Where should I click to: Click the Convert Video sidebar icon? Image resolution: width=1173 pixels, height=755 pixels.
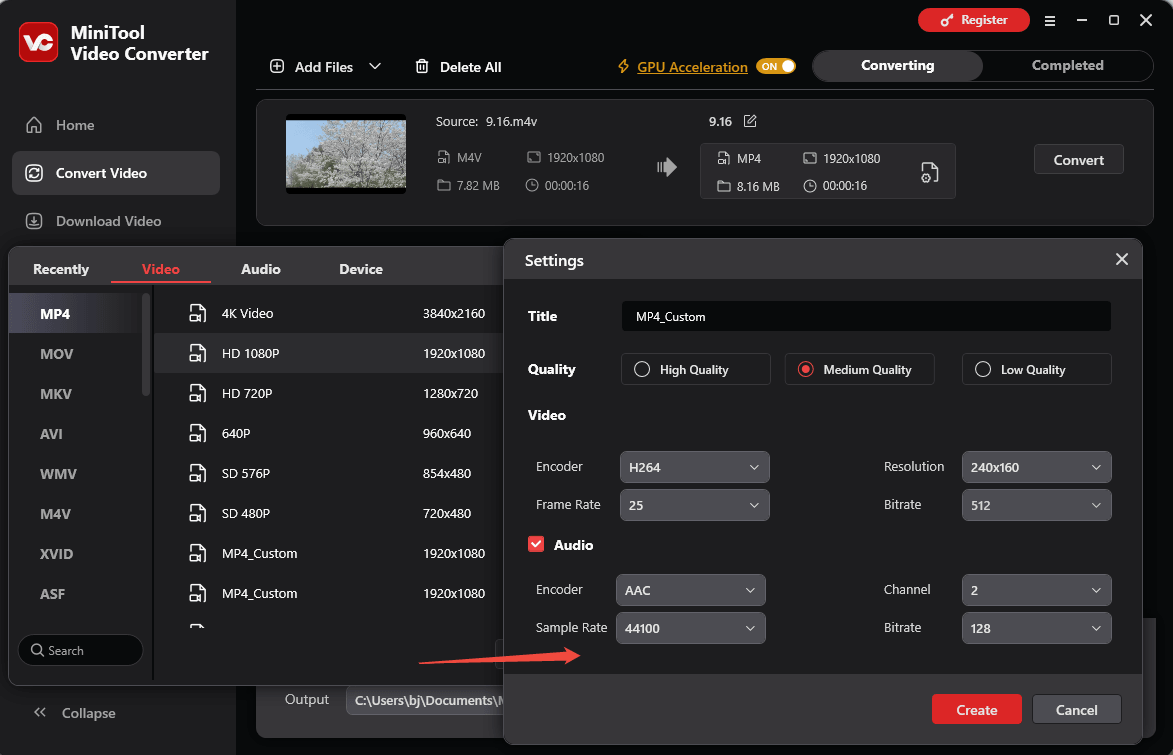tap(34, 173)
